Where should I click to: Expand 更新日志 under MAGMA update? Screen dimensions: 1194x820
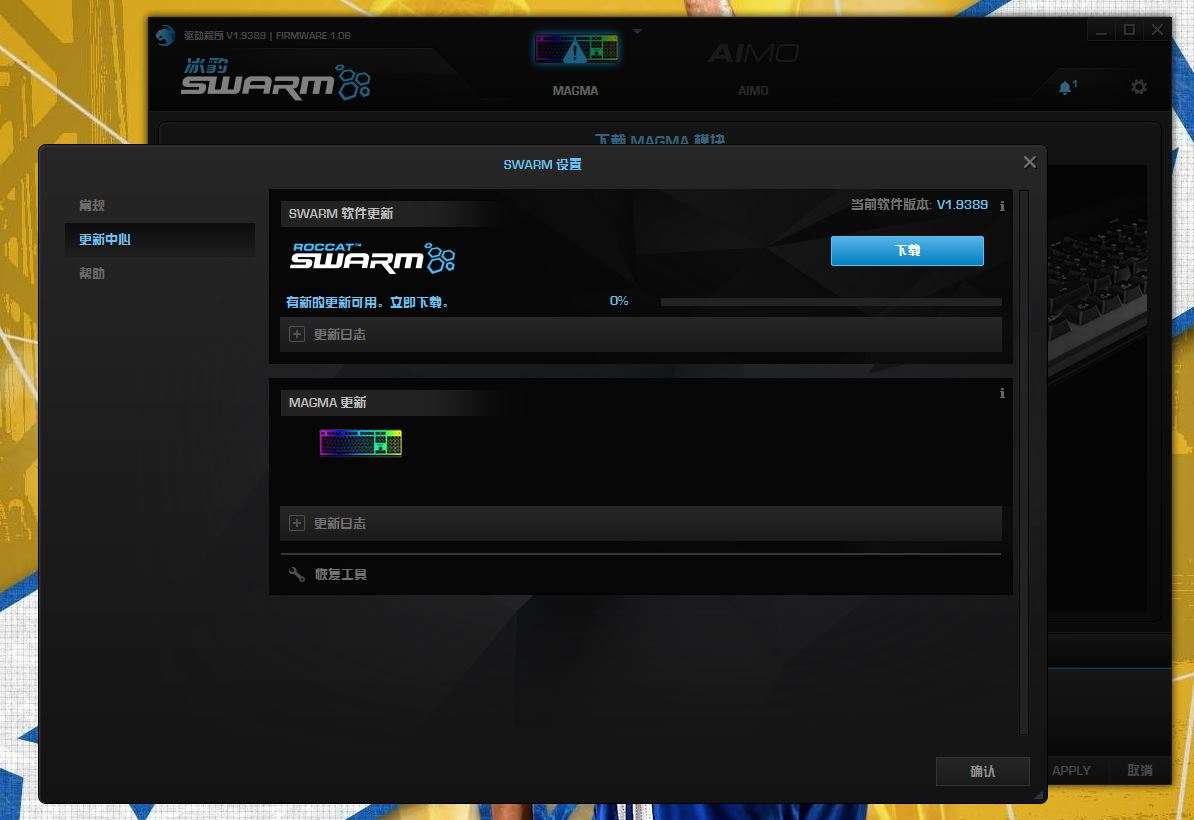641,523
